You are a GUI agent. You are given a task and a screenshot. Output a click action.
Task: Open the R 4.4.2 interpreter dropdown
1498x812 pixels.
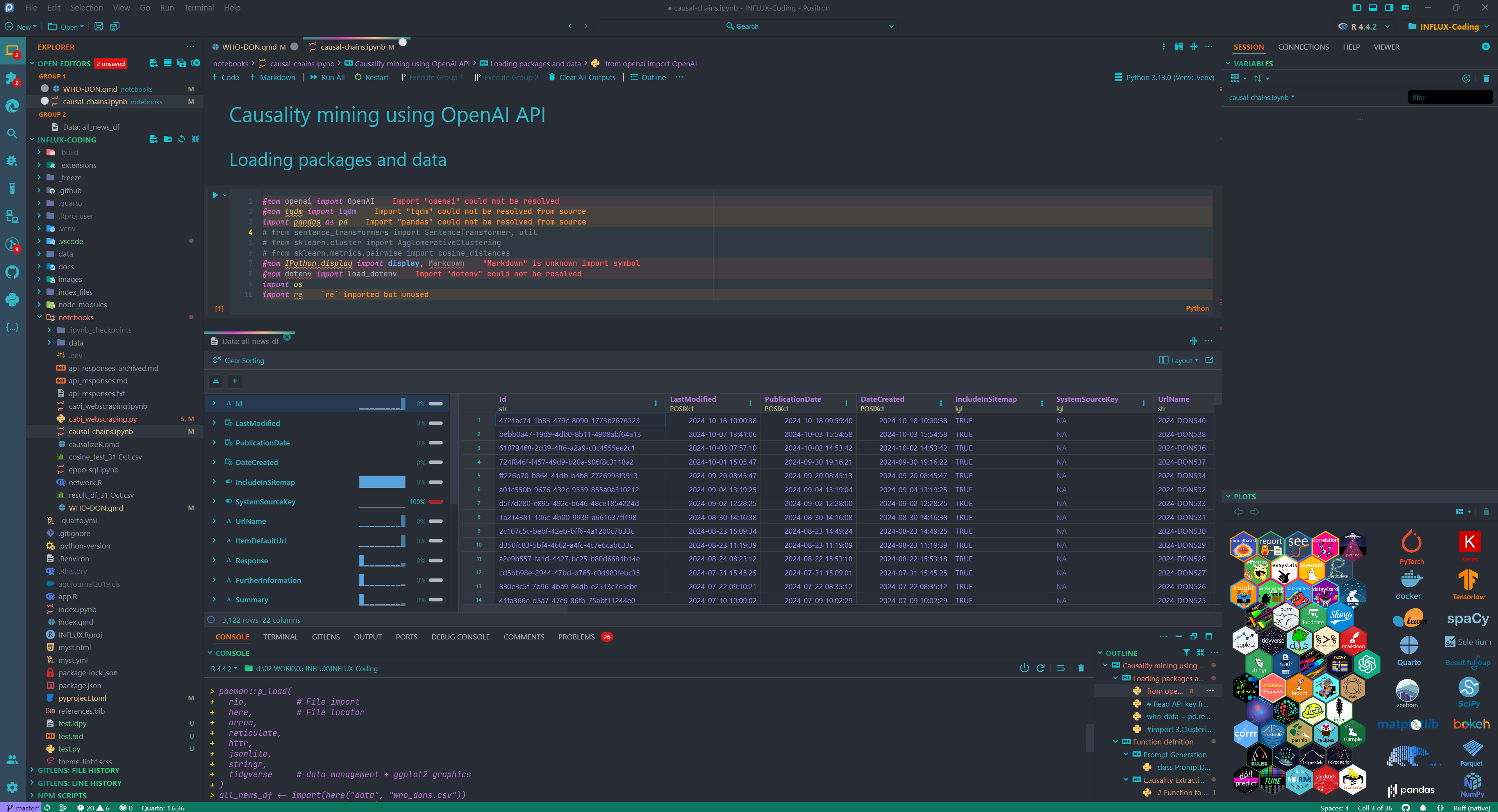click(1364, 27)
